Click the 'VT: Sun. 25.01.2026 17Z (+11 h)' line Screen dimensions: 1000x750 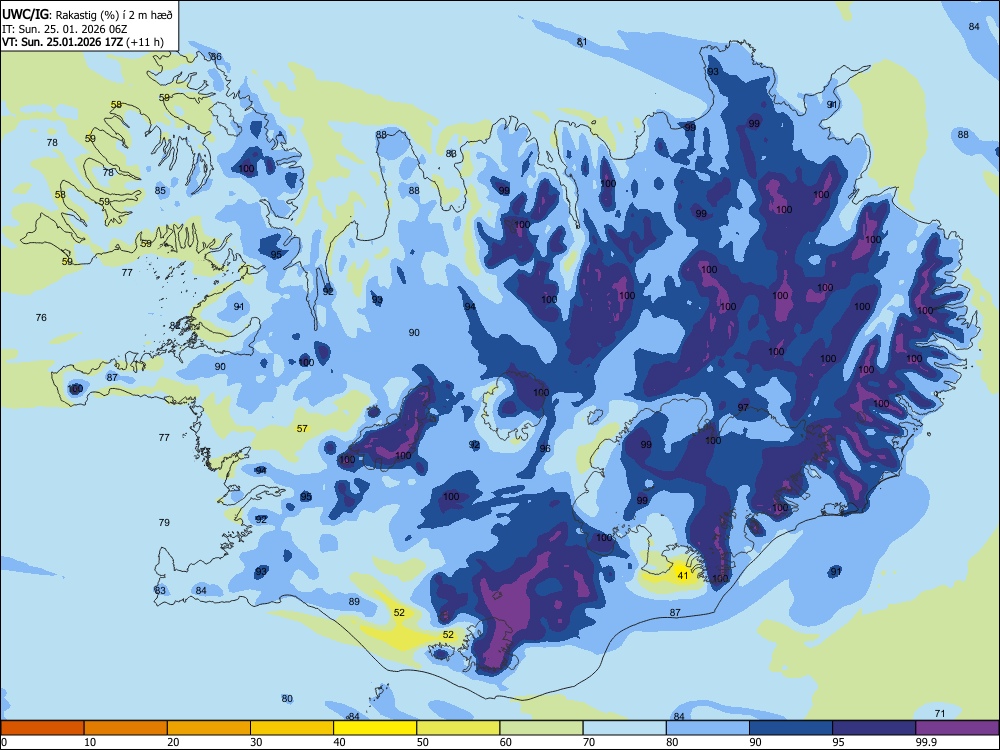[x=83, y=42]
